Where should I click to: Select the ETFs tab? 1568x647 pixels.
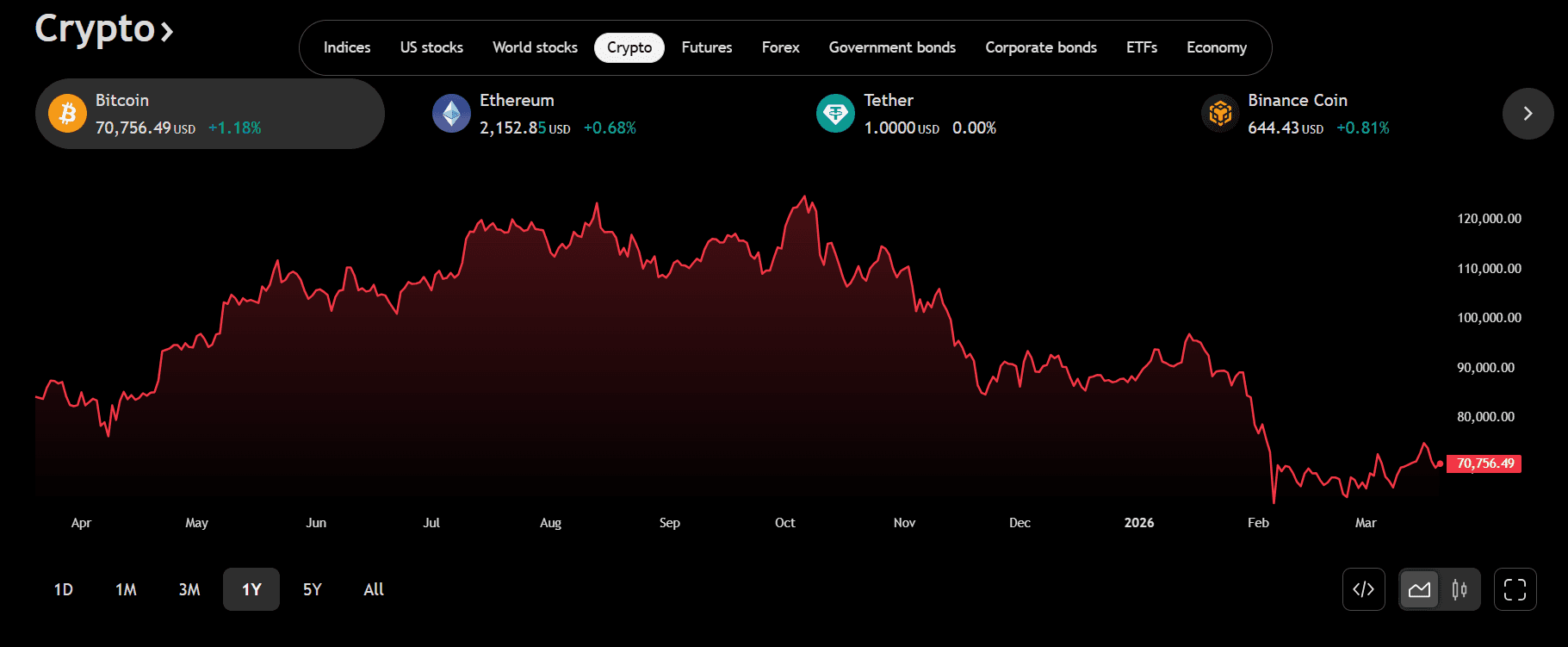click(x=1141, y=47)
